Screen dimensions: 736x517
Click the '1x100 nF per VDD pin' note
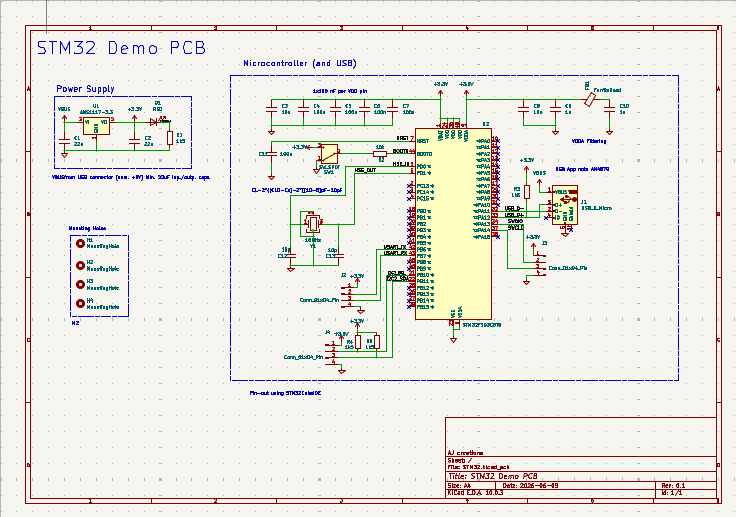[x=340, y=91]
